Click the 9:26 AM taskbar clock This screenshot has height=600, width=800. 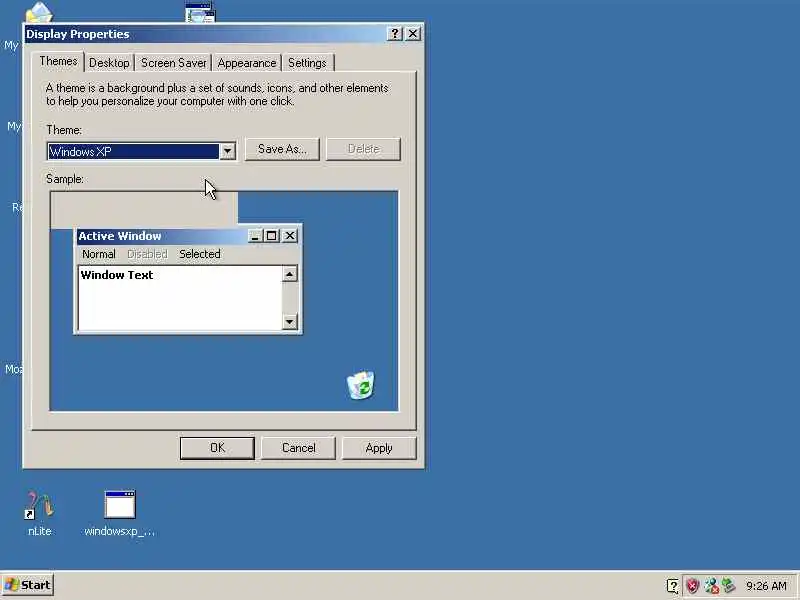[766, 586]
